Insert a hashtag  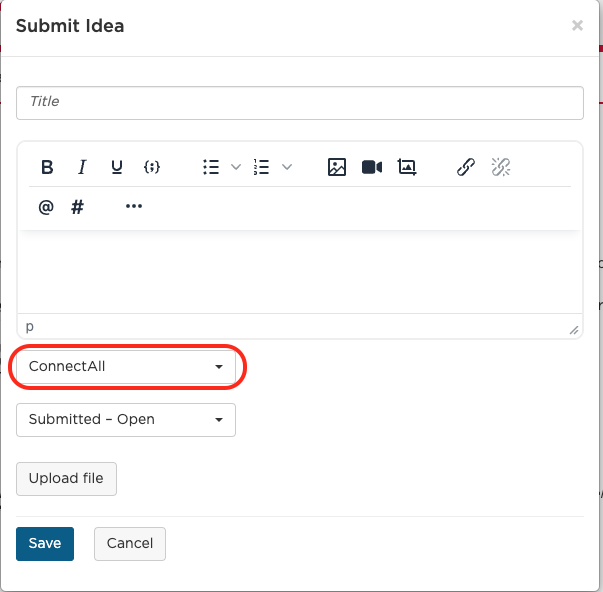click(78, 207)
